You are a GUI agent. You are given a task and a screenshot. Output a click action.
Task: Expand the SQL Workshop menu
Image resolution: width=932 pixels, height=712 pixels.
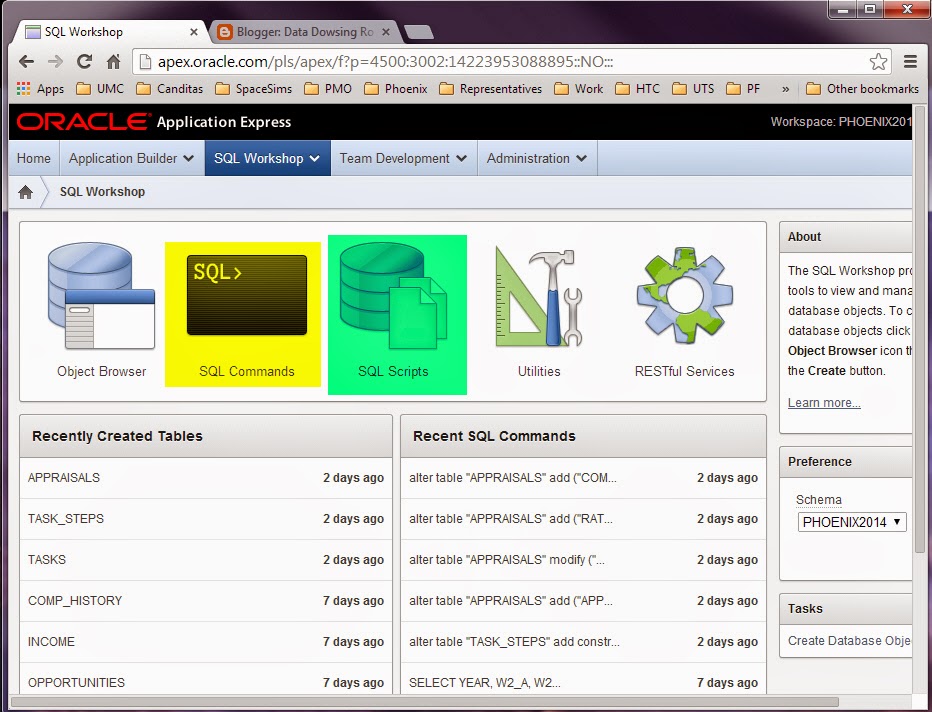[266, 158]
